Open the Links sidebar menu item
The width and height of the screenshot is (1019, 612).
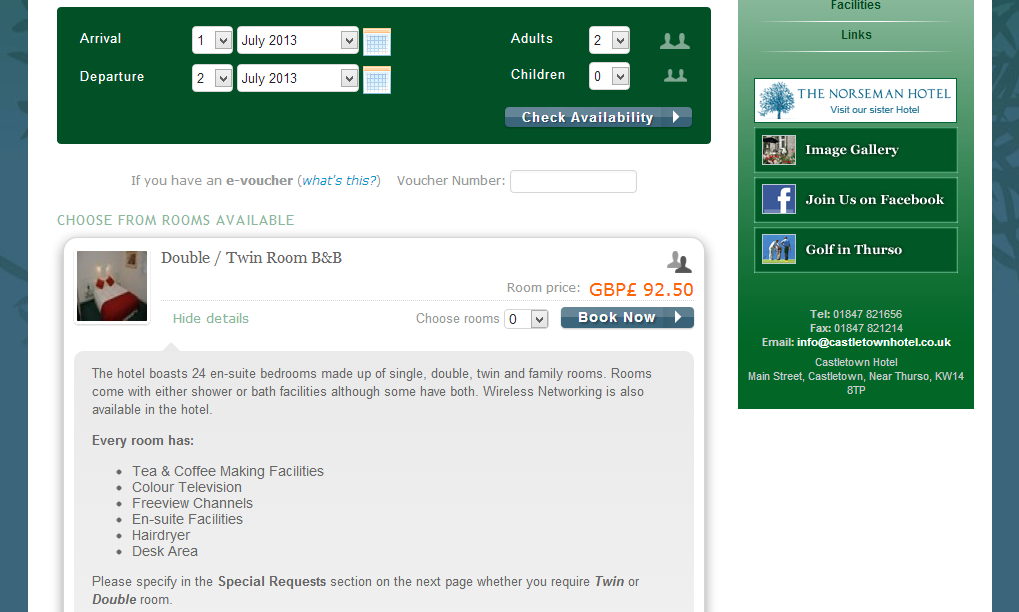pos(856,35)
